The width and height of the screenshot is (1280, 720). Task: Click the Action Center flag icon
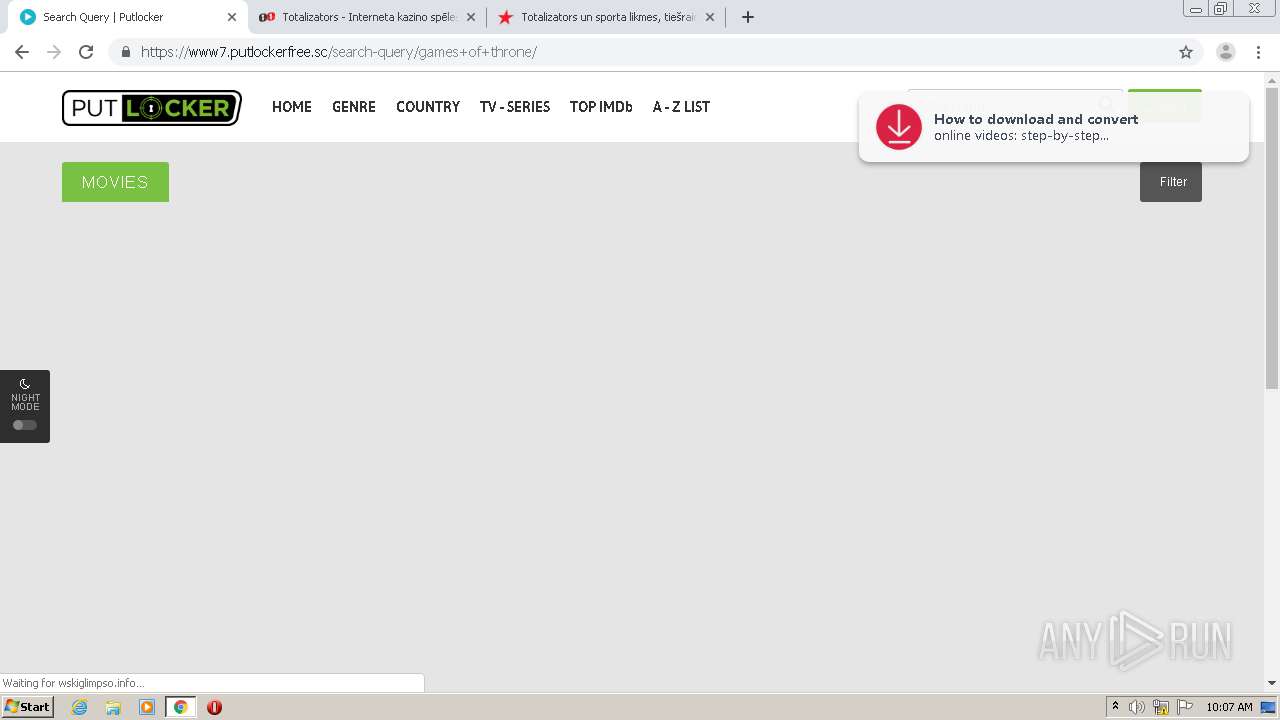(x=1185, y=707)
